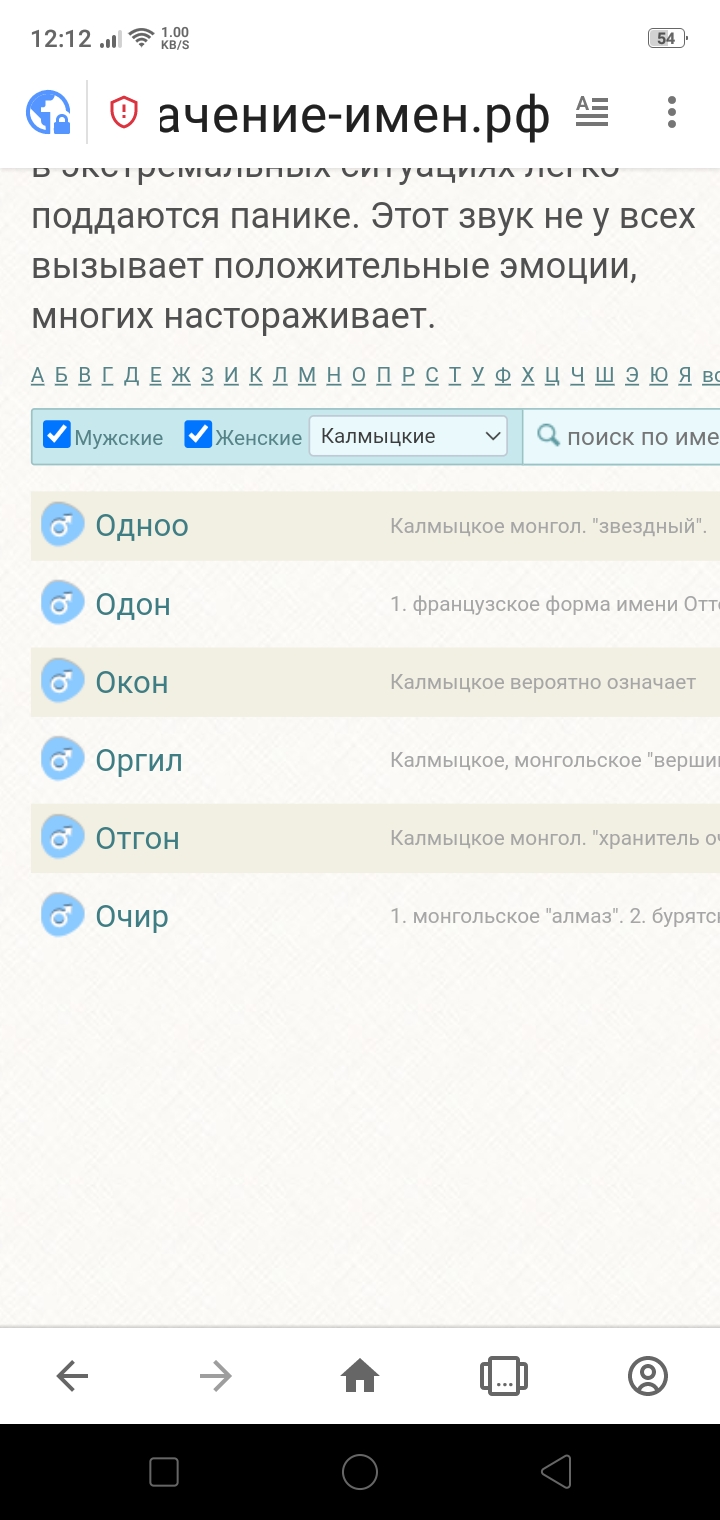Open reader mode icon in address bar
Viewport: 720px width, 1520px height.
click(x=592, y=112)
